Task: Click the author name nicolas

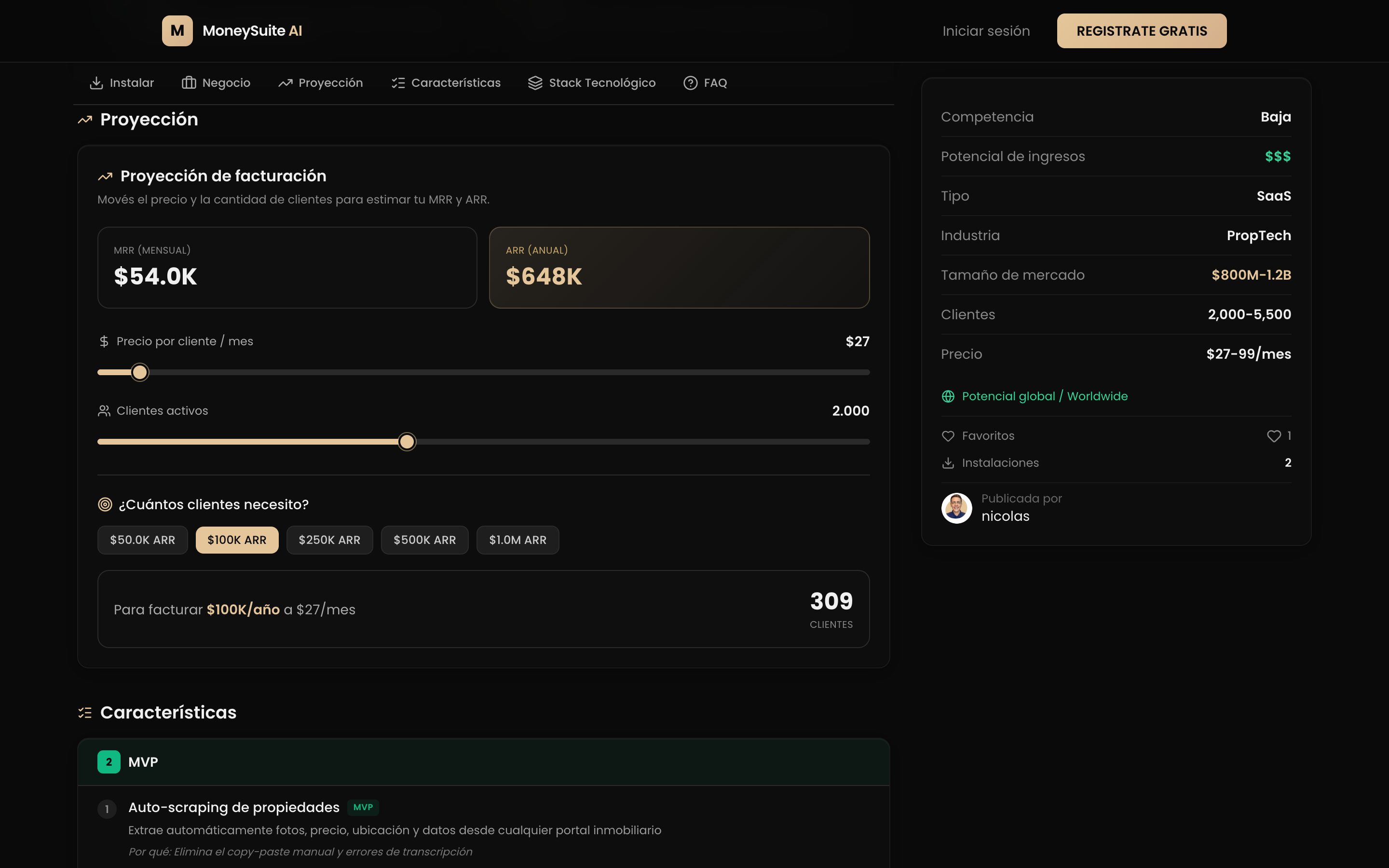Action: coord(1005,516)
